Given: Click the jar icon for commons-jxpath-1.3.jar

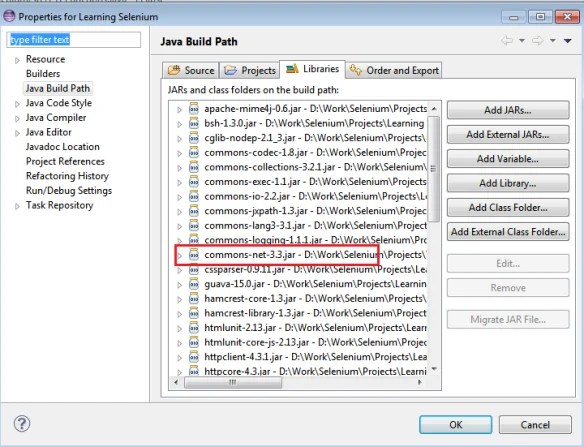Looking at the screenshot, I should (x=194, y=211).
